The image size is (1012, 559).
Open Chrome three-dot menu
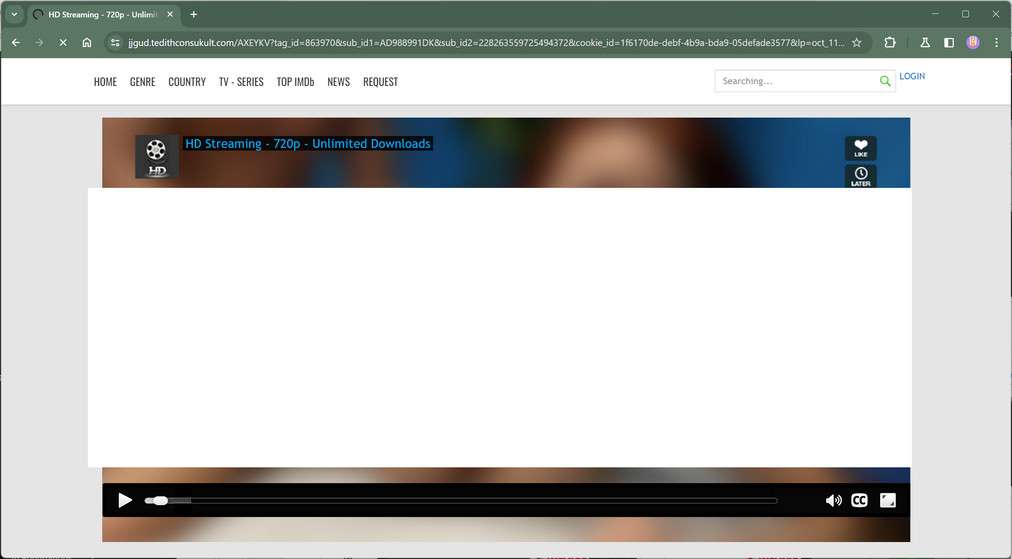pos(997,43)
